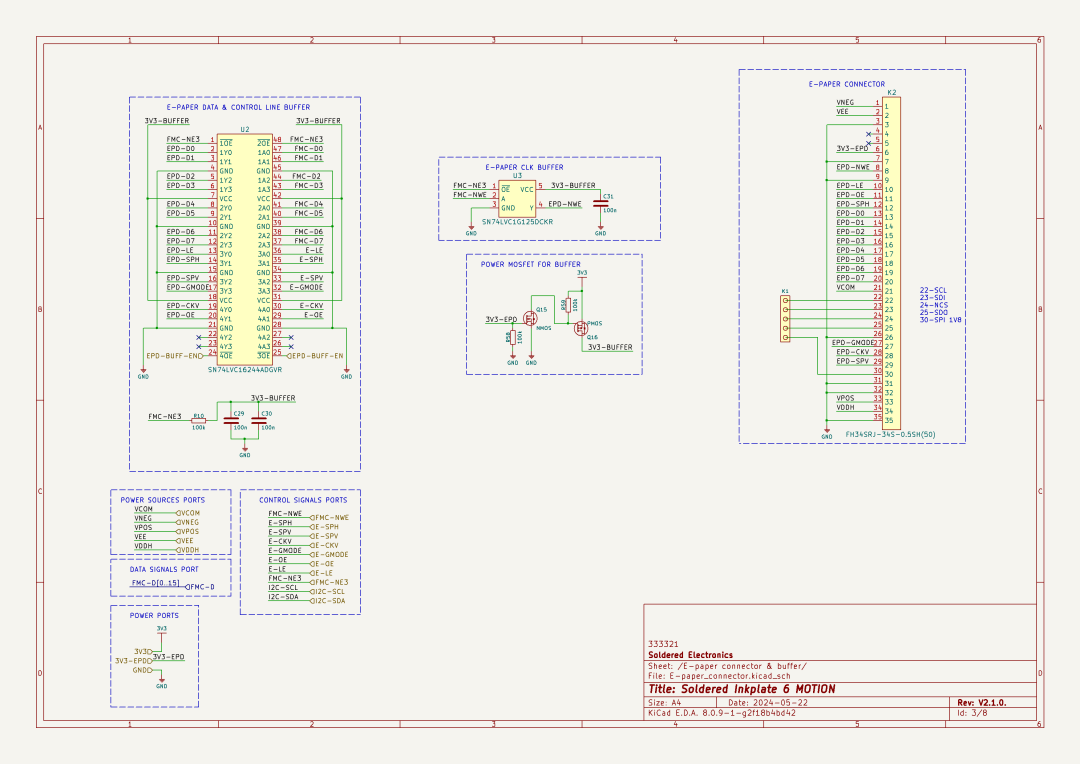
Task: Click the 'Soldered Electronics' title block text
Action: point(690,655)
